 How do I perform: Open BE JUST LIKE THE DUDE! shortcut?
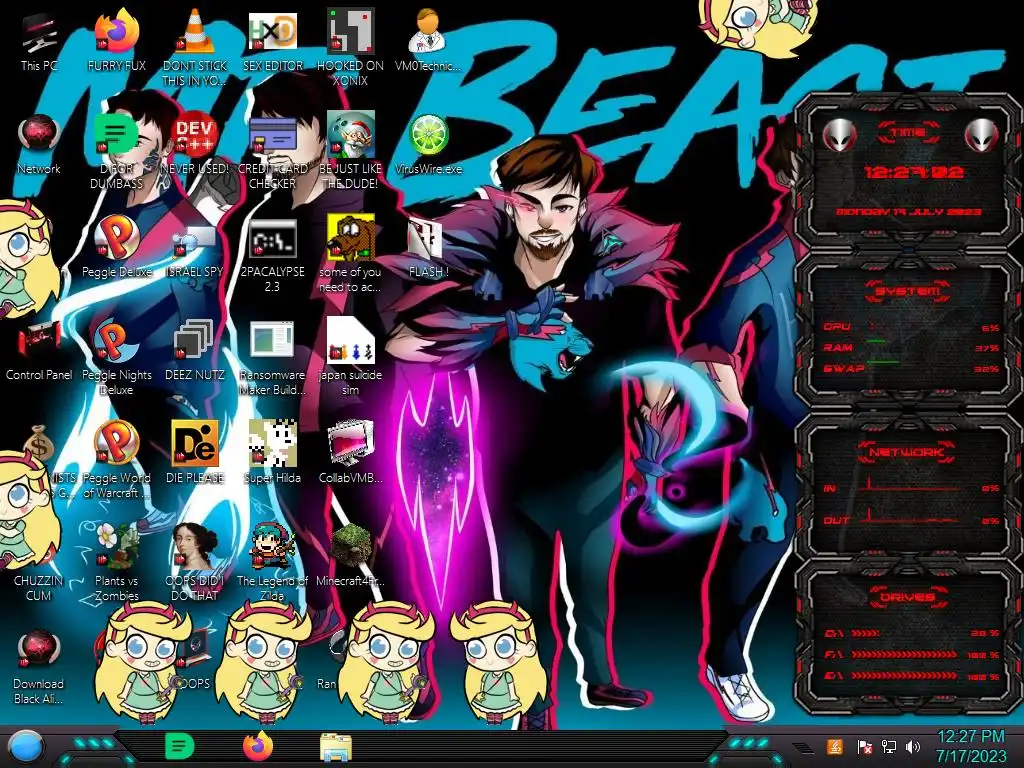tap(351, 151)
